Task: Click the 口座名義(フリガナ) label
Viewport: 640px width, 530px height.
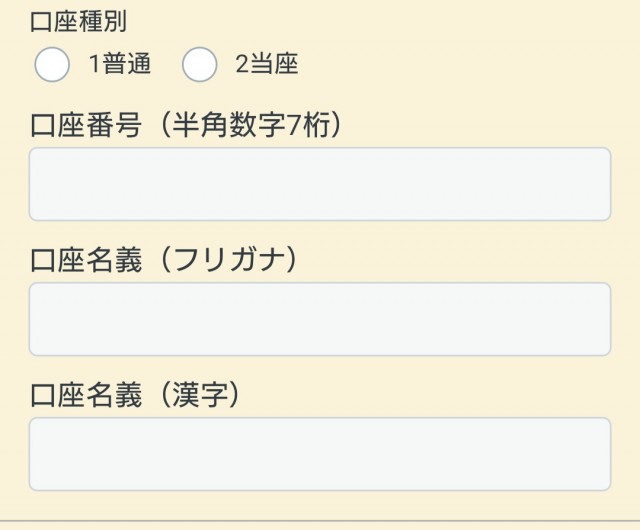Action: coord(166,260)
